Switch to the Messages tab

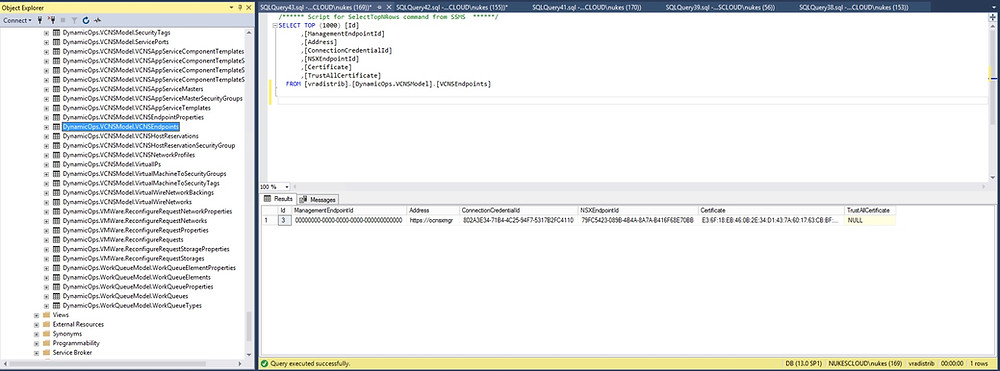point(318,200)
